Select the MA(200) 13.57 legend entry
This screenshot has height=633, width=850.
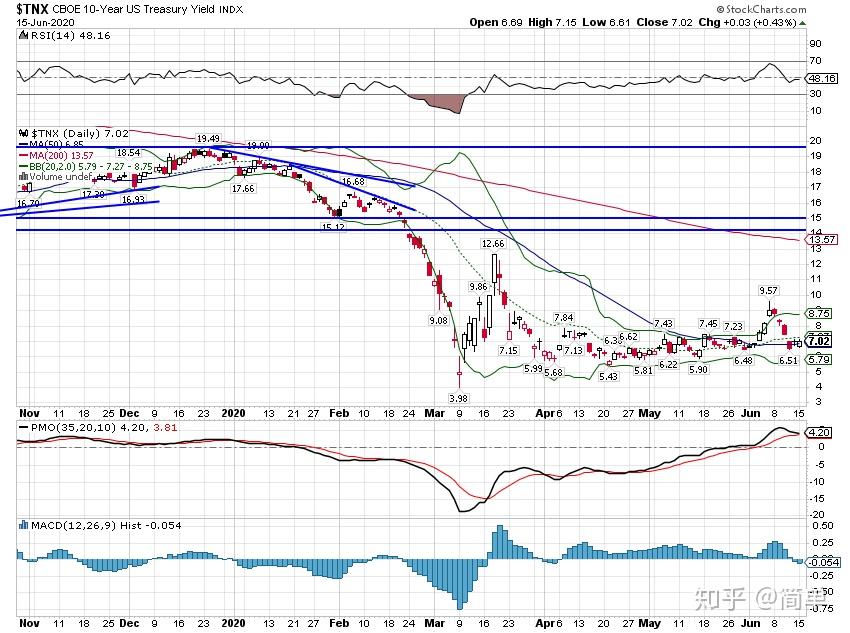56,156
